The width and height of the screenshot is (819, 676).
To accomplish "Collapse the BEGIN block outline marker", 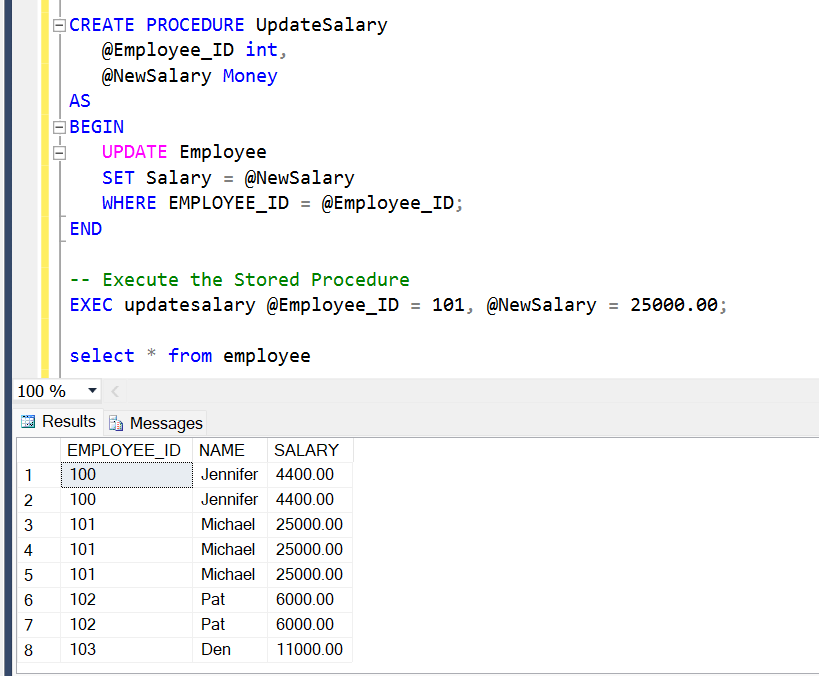I will [58, 126].
